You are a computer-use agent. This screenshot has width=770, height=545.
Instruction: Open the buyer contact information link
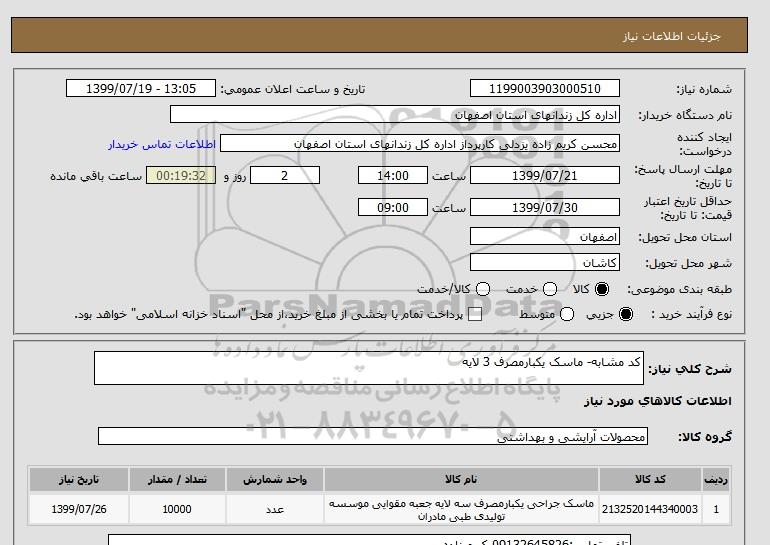pyautogui.click(x=162, y=144)
